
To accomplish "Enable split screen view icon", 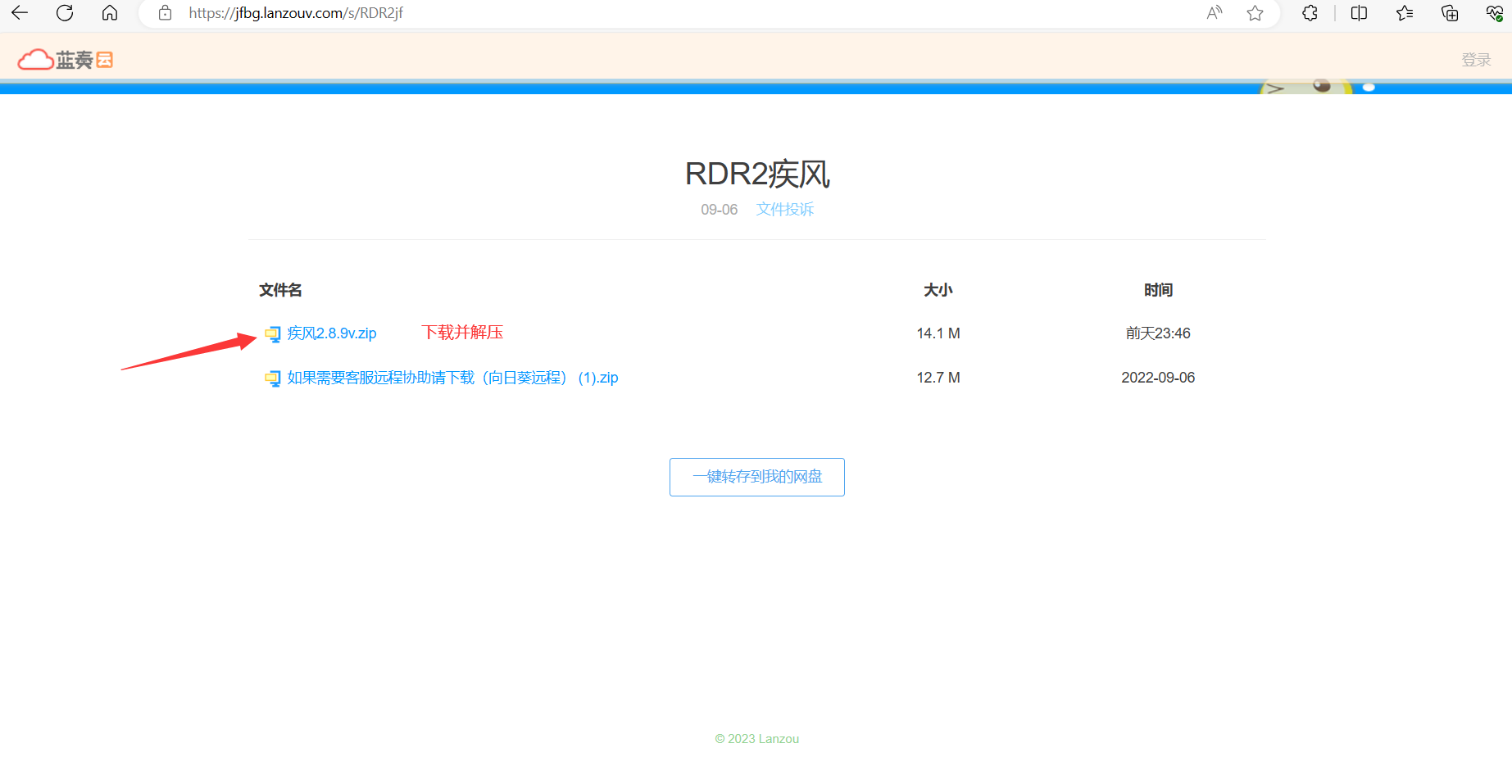I will pos(1359,13).
